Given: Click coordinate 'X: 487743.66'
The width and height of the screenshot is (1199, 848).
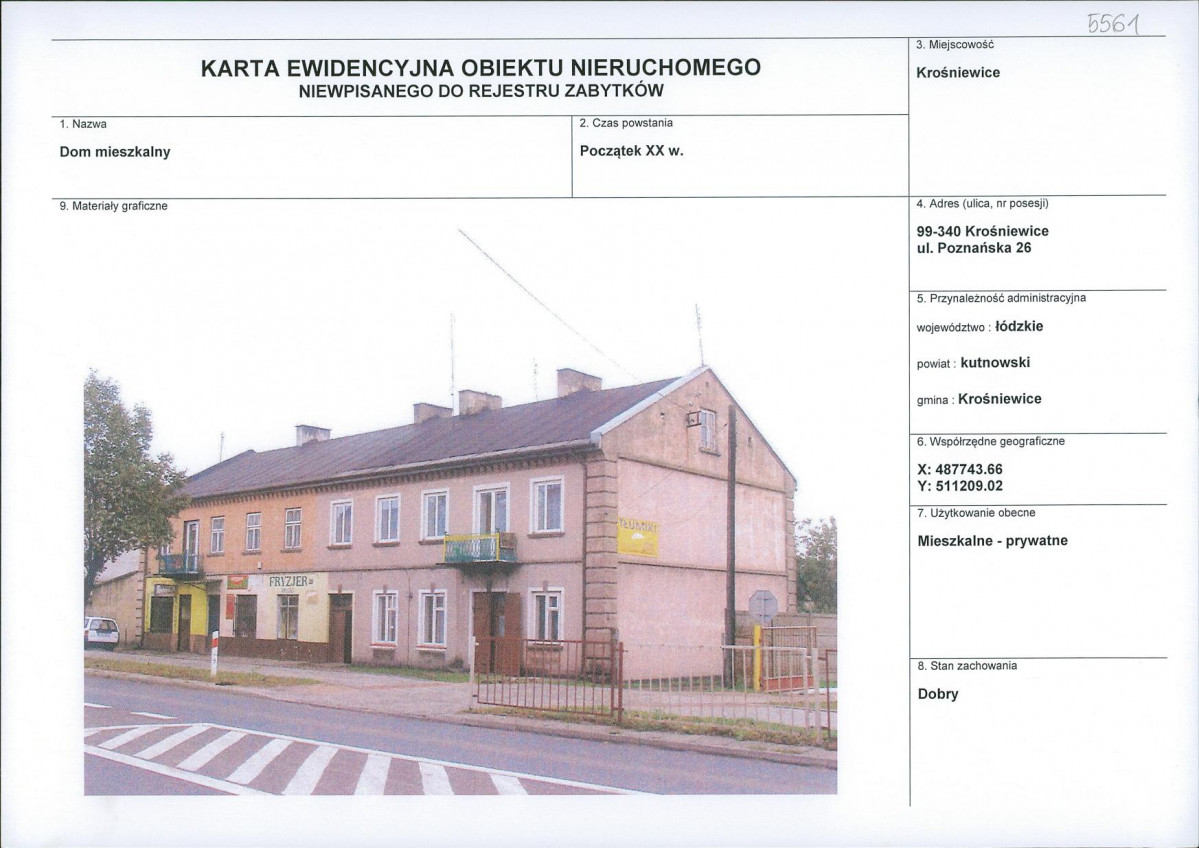Looking at the screenshot, I should [960, 469].
